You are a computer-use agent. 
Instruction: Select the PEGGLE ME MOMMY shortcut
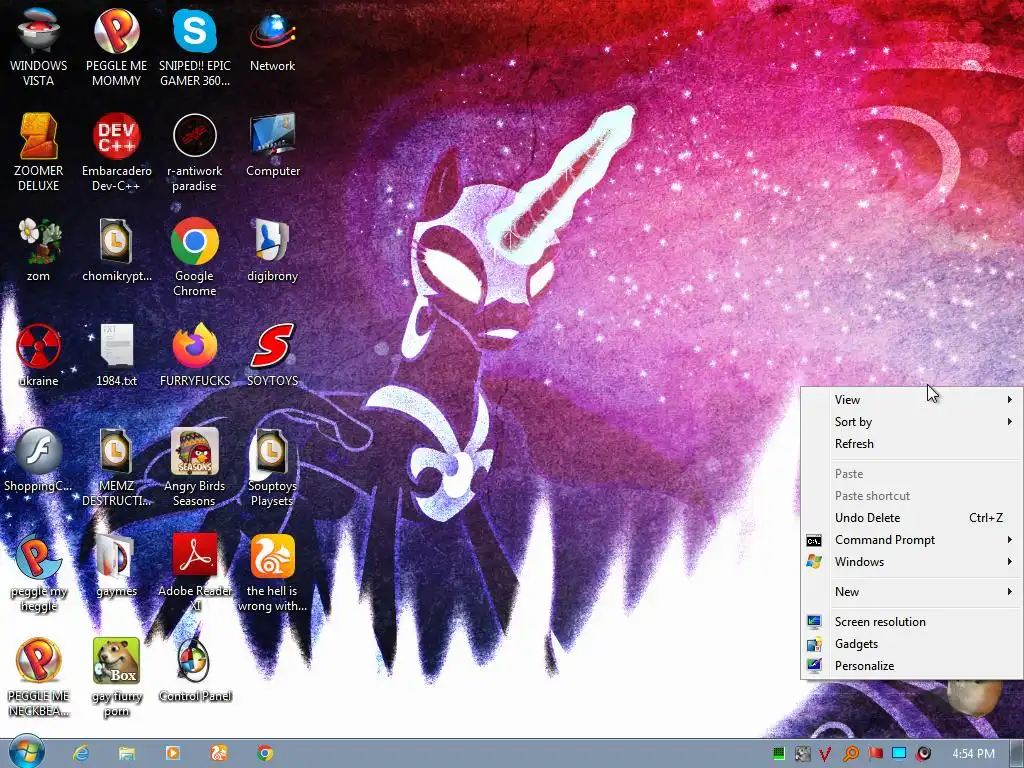pos(116,46)
